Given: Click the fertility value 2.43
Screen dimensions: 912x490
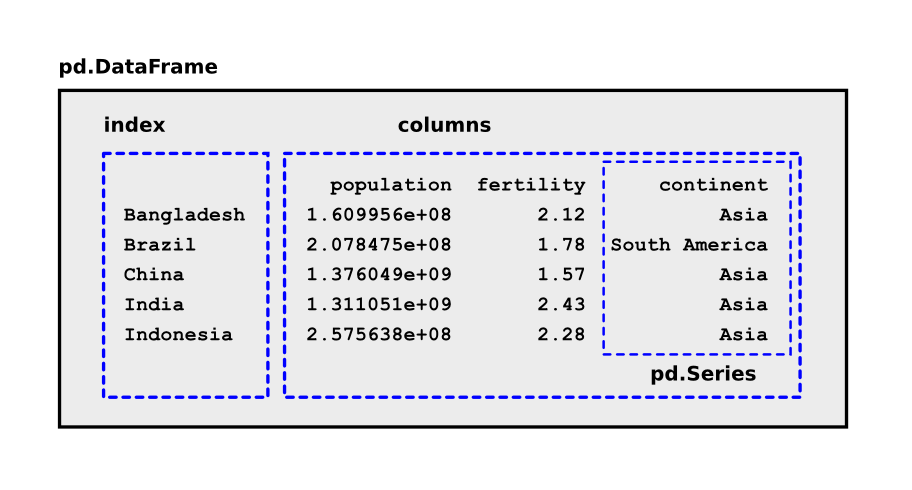Looking at the screenshot, I should (x=561, y=305).
